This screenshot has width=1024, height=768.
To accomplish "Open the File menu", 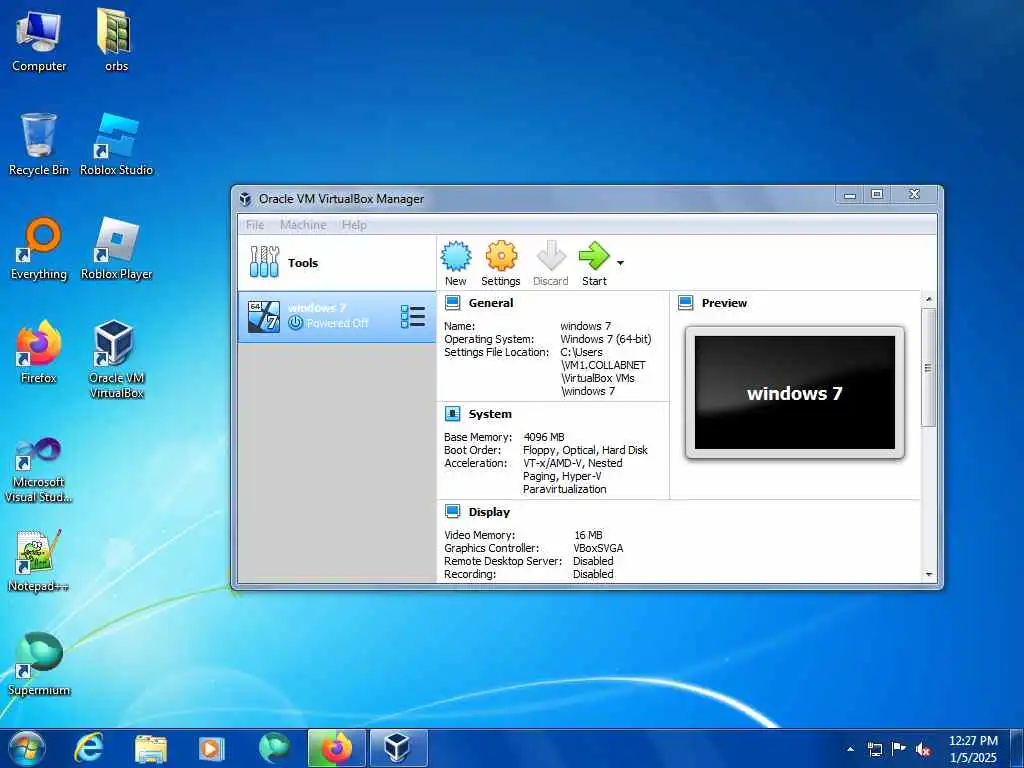I will tap(255, 225).
